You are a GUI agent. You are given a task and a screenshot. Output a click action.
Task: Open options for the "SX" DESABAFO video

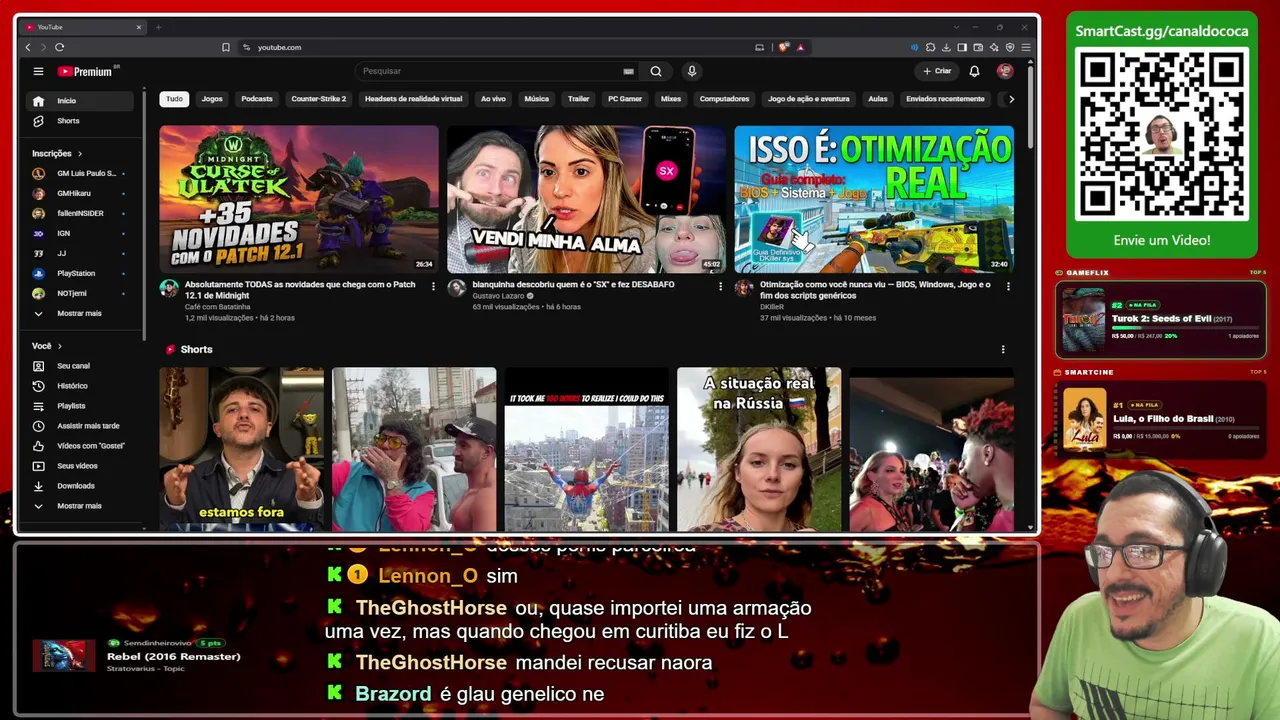point(720,286)
